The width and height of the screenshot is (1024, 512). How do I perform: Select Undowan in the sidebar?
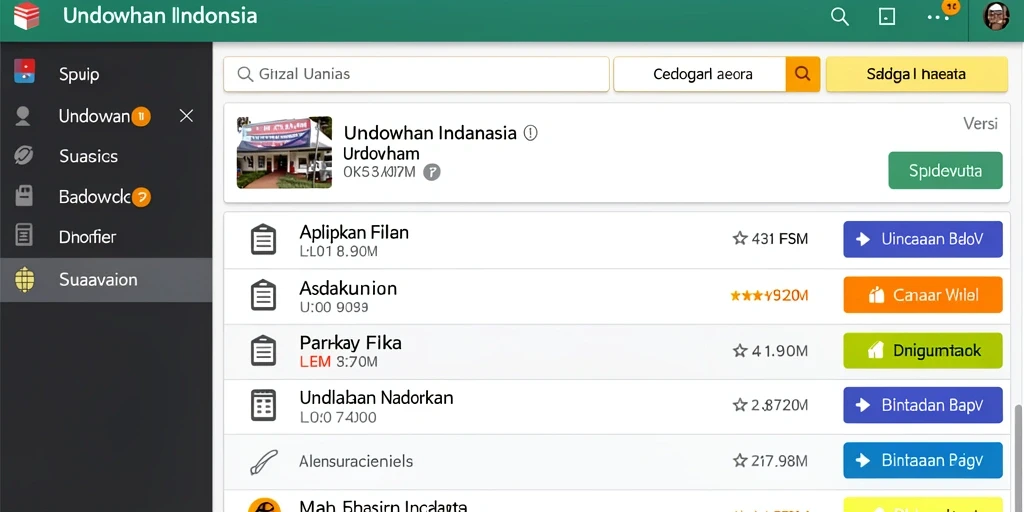[106, 116]
